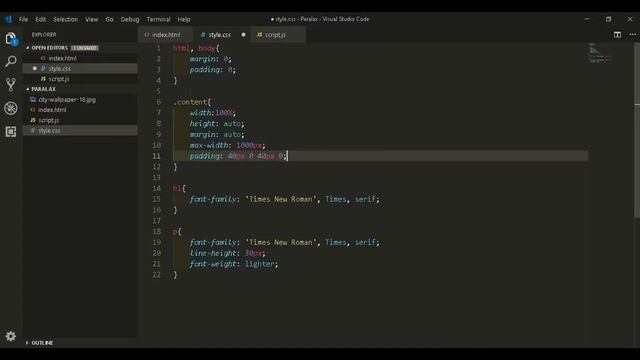Open the View menu
The width and height of the screenshot is (640, 360).
pos(91,19)
